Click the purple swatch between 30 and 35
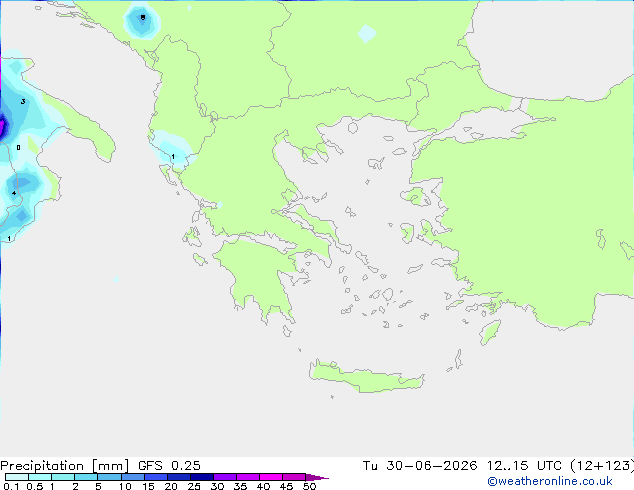This screenshot has width=634, height=490. coord(225,477)
